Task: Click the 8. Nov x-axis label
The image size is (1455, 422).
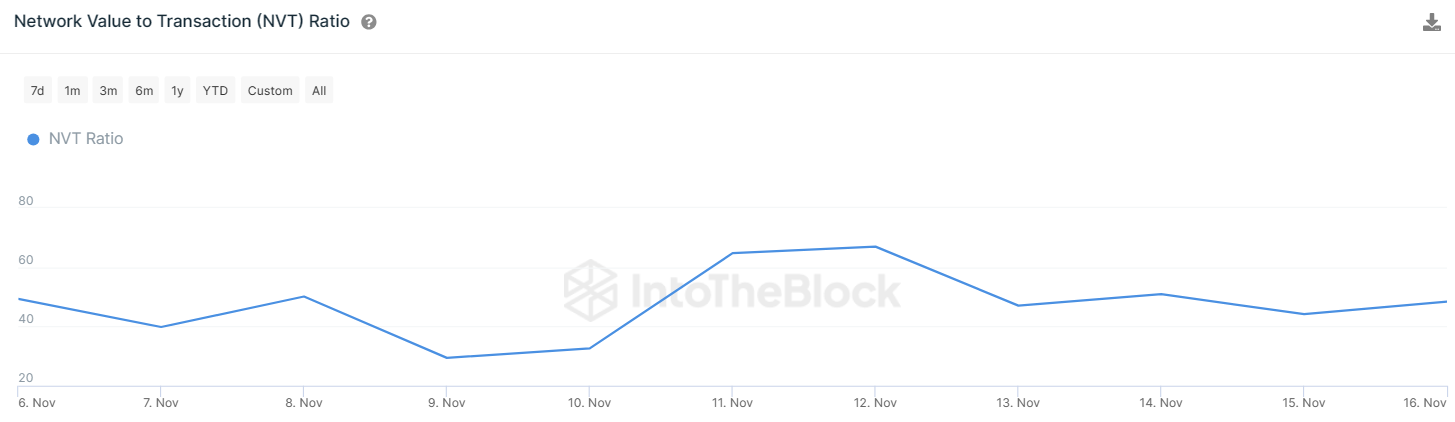Action: coord(303,403)
